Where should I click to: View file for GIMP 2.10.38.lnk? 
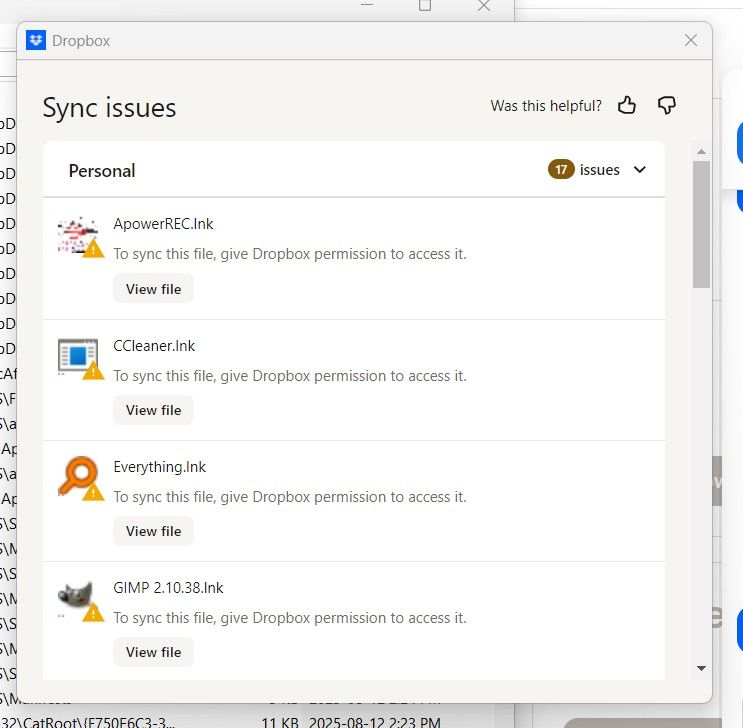point(153,652)
